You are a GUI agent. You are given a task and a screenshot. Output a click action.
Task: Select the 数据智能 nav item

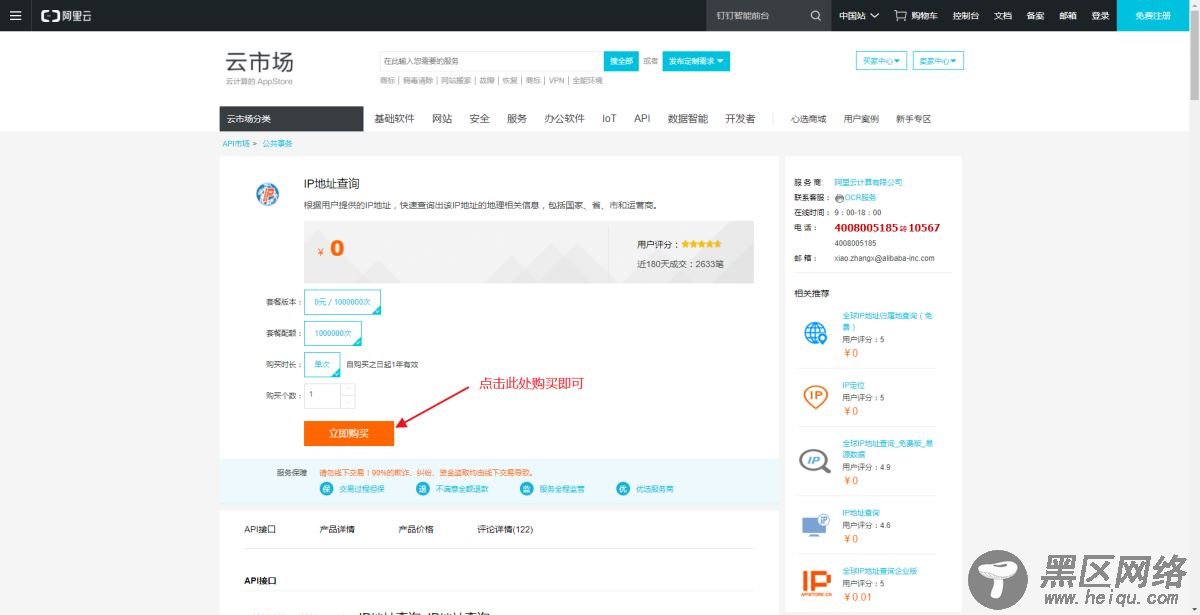pyautogui.click(x=688, y=119)
